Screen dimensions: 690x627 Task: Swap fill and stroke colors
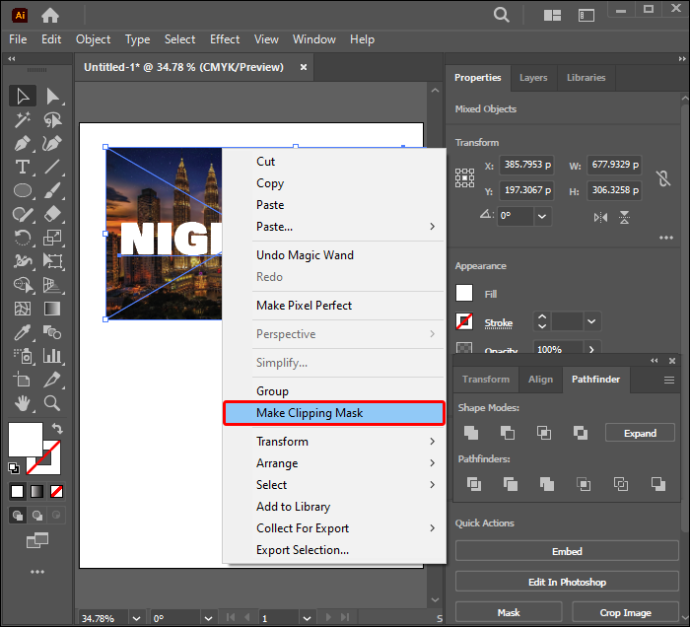[x=57, y=428]
